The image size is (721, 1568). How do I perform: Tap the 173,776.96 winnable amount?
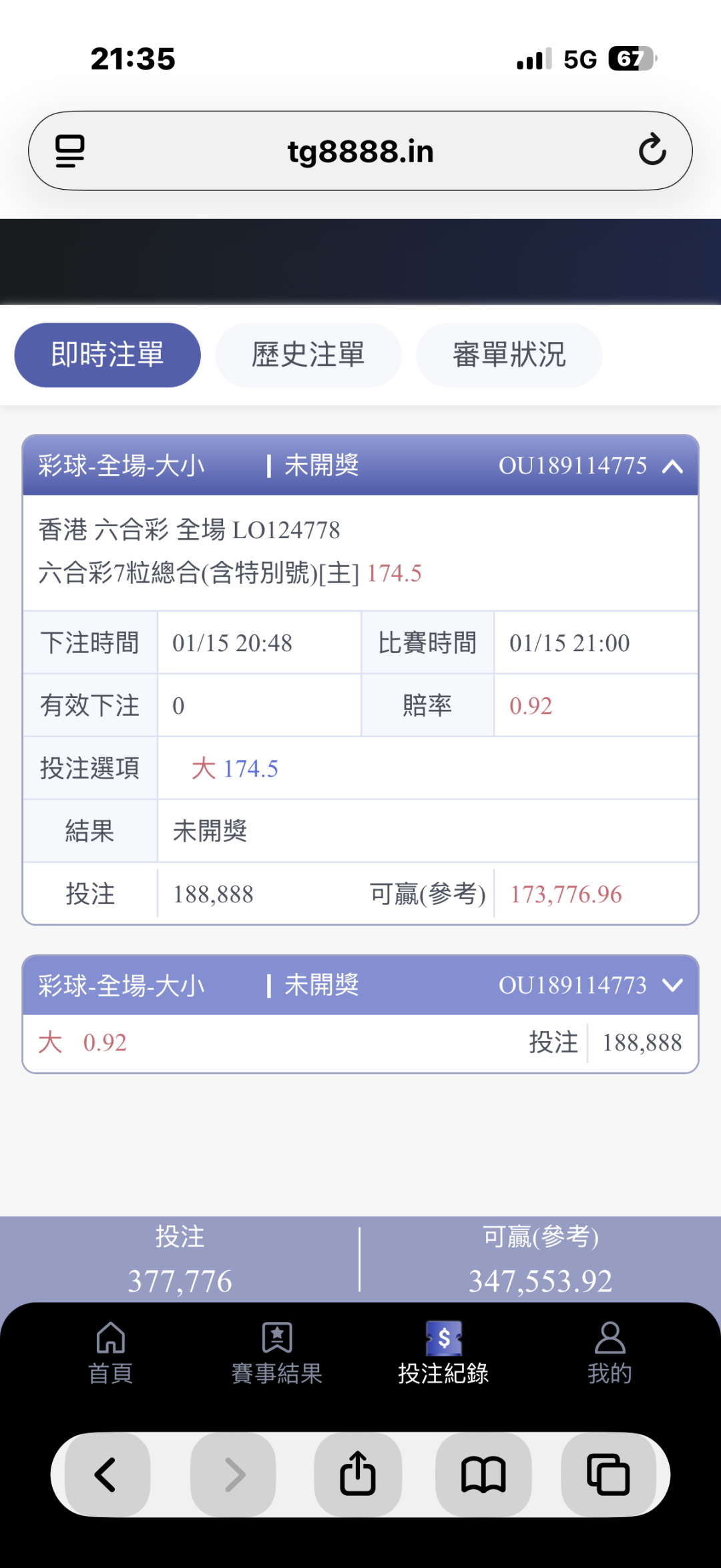click(566, 894)
